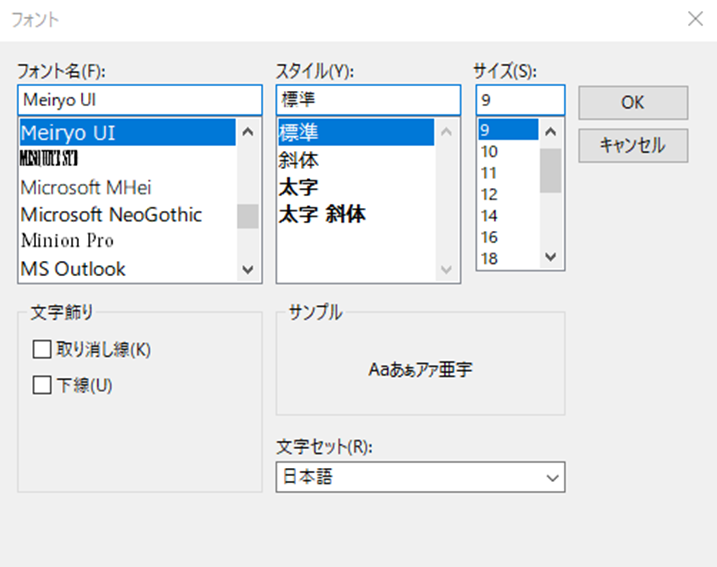The image size is (717, 567).
Task: Select the 斜体 italic style
Action: (x=300, y=160)
